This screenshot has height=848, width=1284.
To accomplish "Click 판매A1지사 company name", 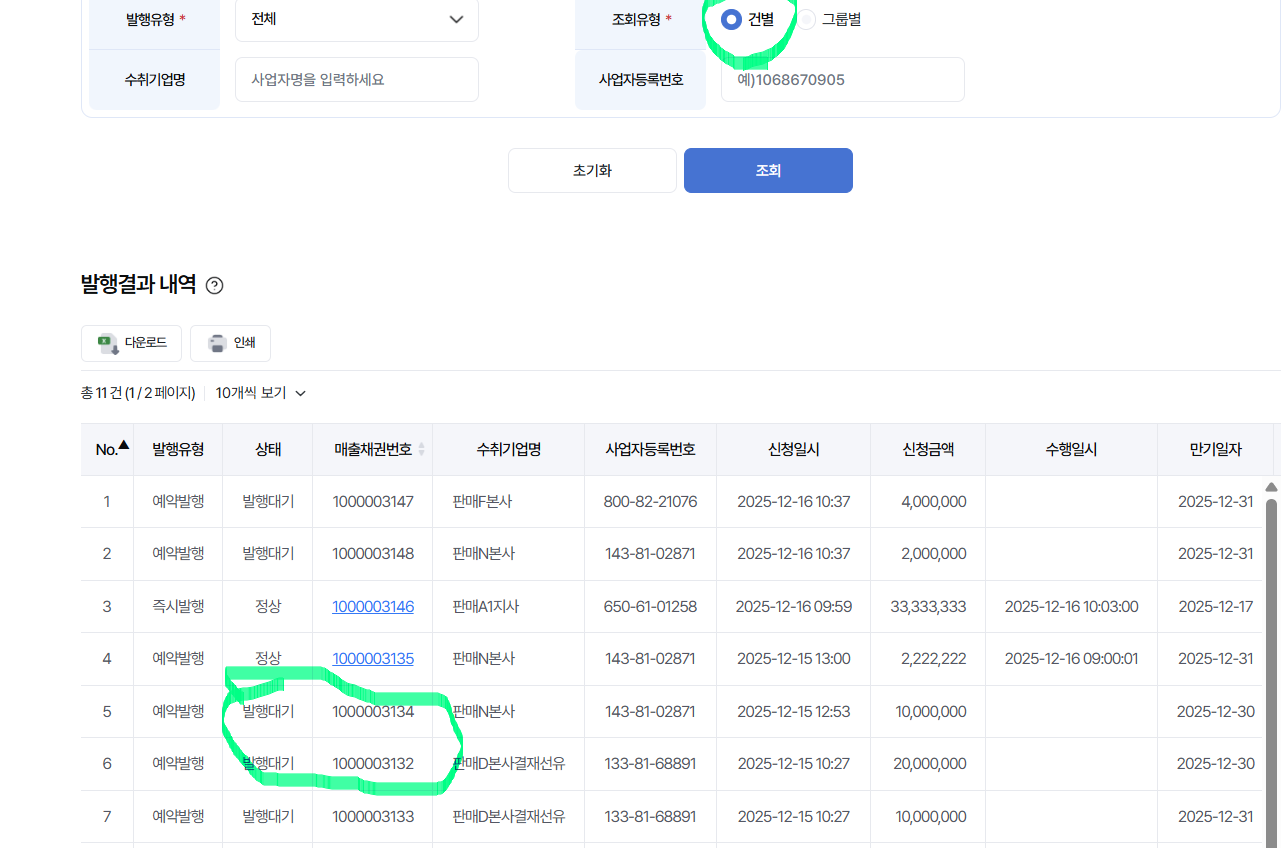I will coord(485,606).
